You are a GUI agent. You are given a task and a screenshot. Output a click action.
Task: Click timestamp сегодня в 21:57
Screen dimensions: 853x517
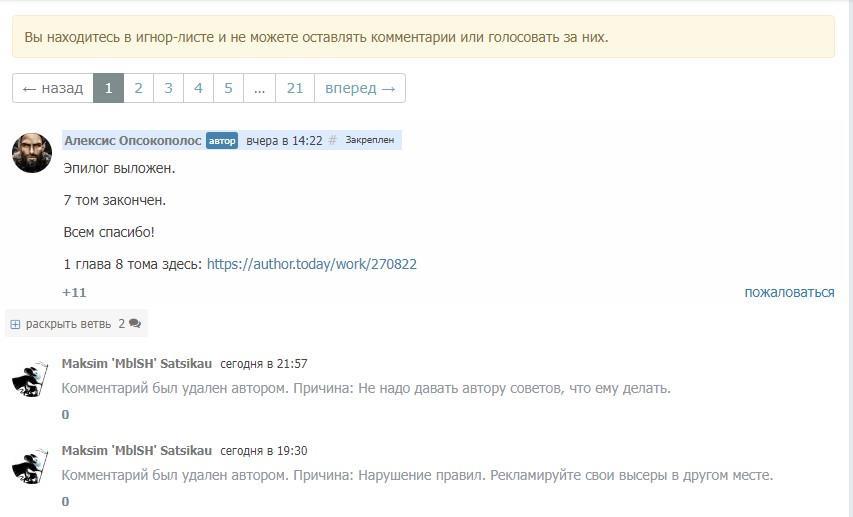click(x=264, y=364)
